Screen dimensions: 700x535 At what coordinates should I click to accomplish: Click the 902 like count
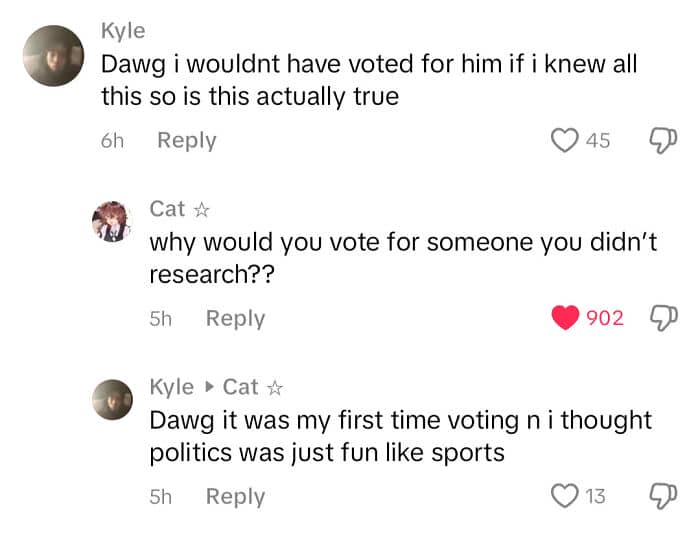click(x=604, y=319)
